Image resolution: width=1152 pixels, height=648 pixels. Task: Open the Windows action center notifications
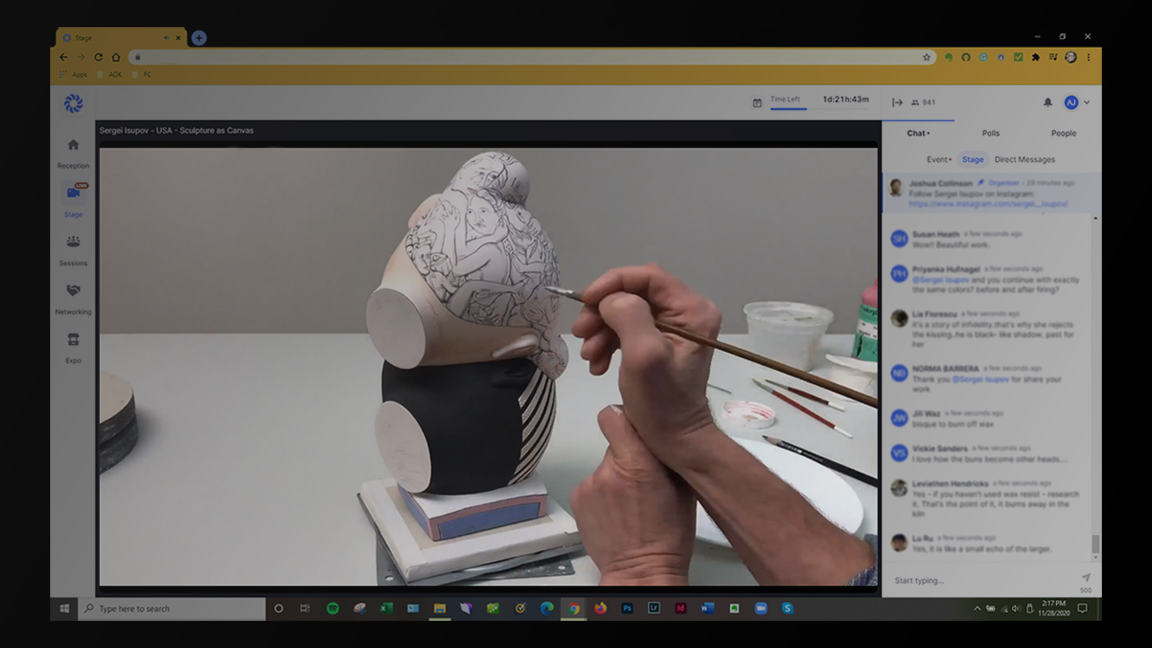coord(1082,608)
